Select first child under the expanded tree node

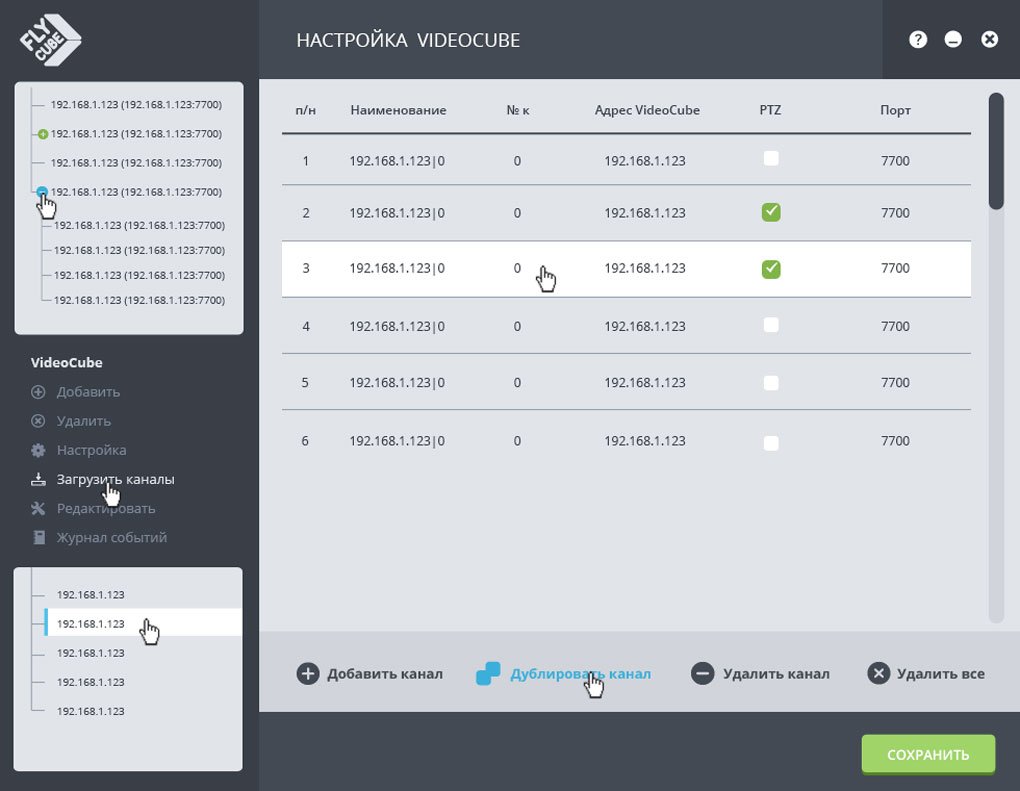(139, 225)
